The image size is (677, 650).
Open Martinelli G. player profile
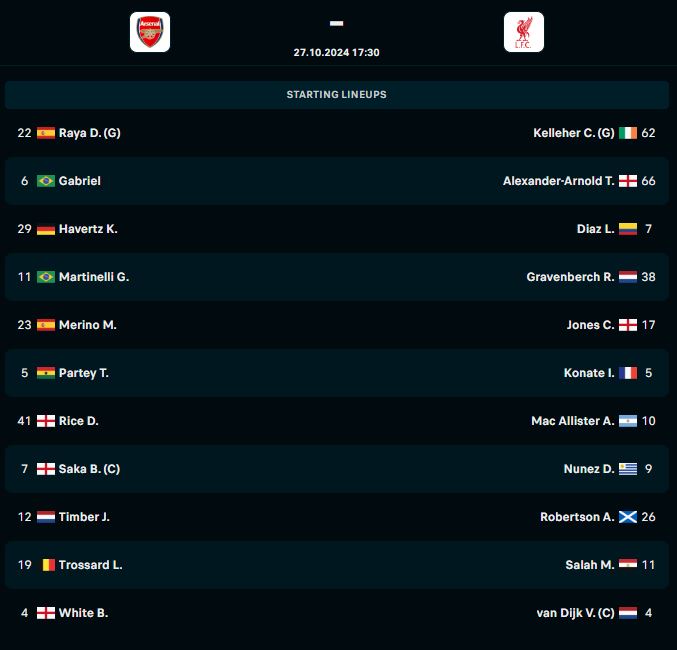tap(94, 277)
